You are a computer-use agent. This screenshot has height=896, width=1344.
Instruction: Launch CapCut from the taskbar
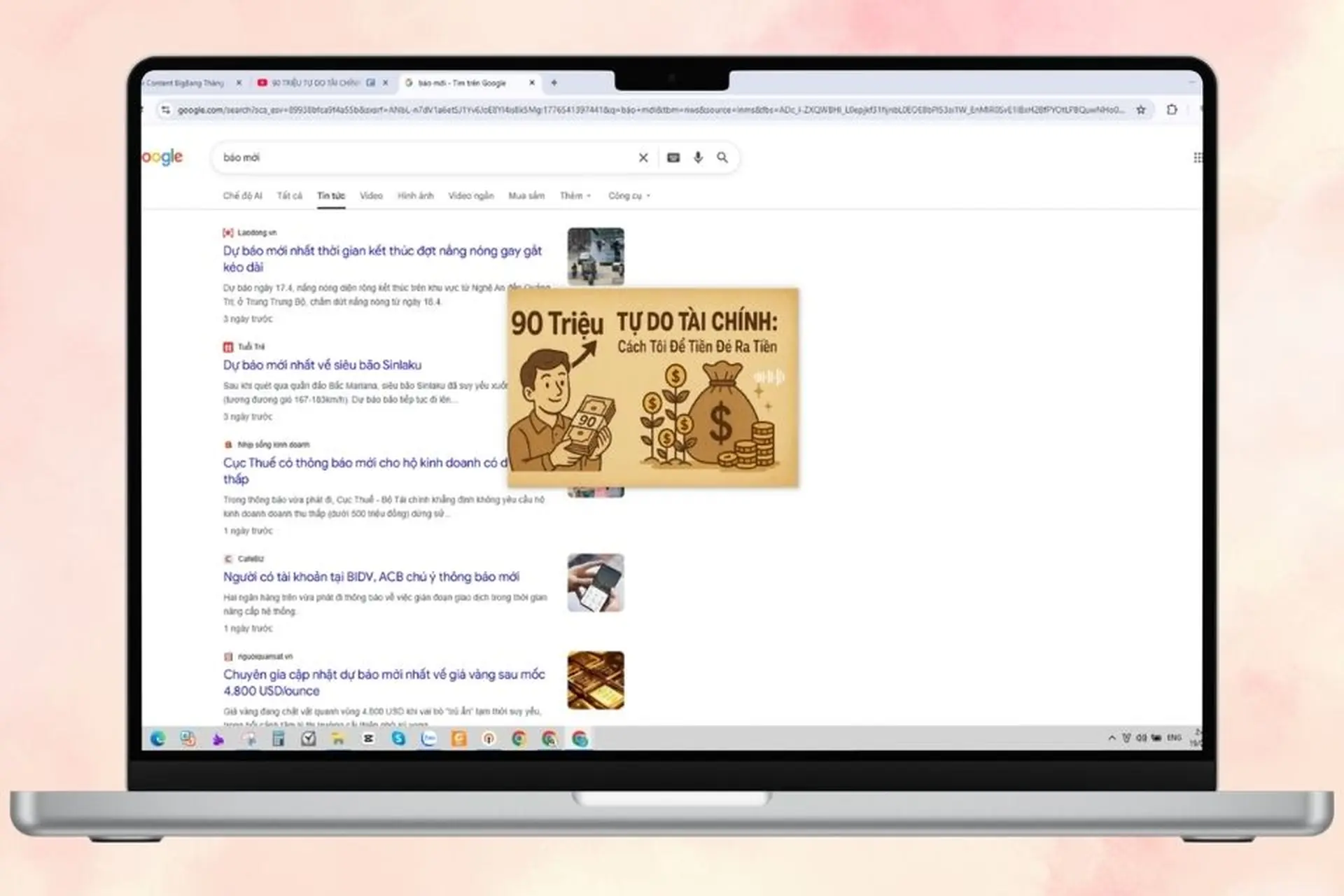coord(368,738)
